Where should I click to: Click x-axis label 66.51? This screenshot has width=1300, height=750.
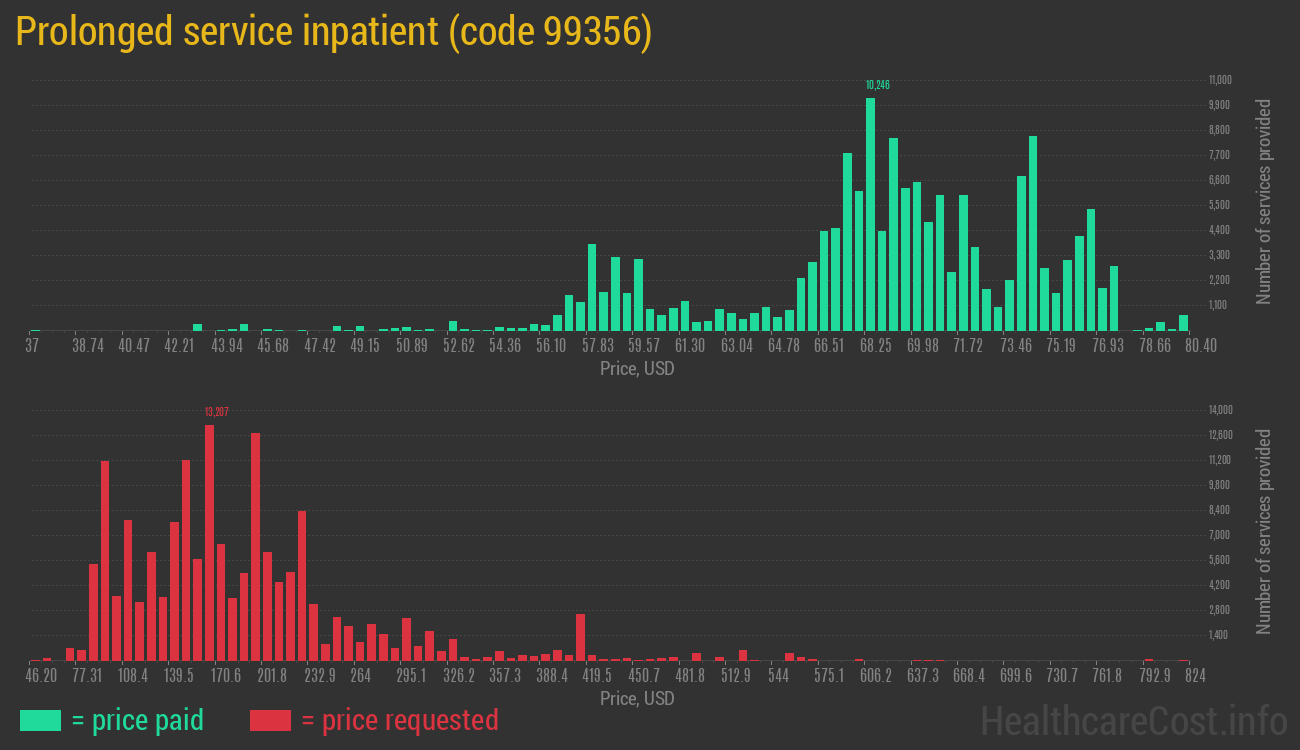829,345
